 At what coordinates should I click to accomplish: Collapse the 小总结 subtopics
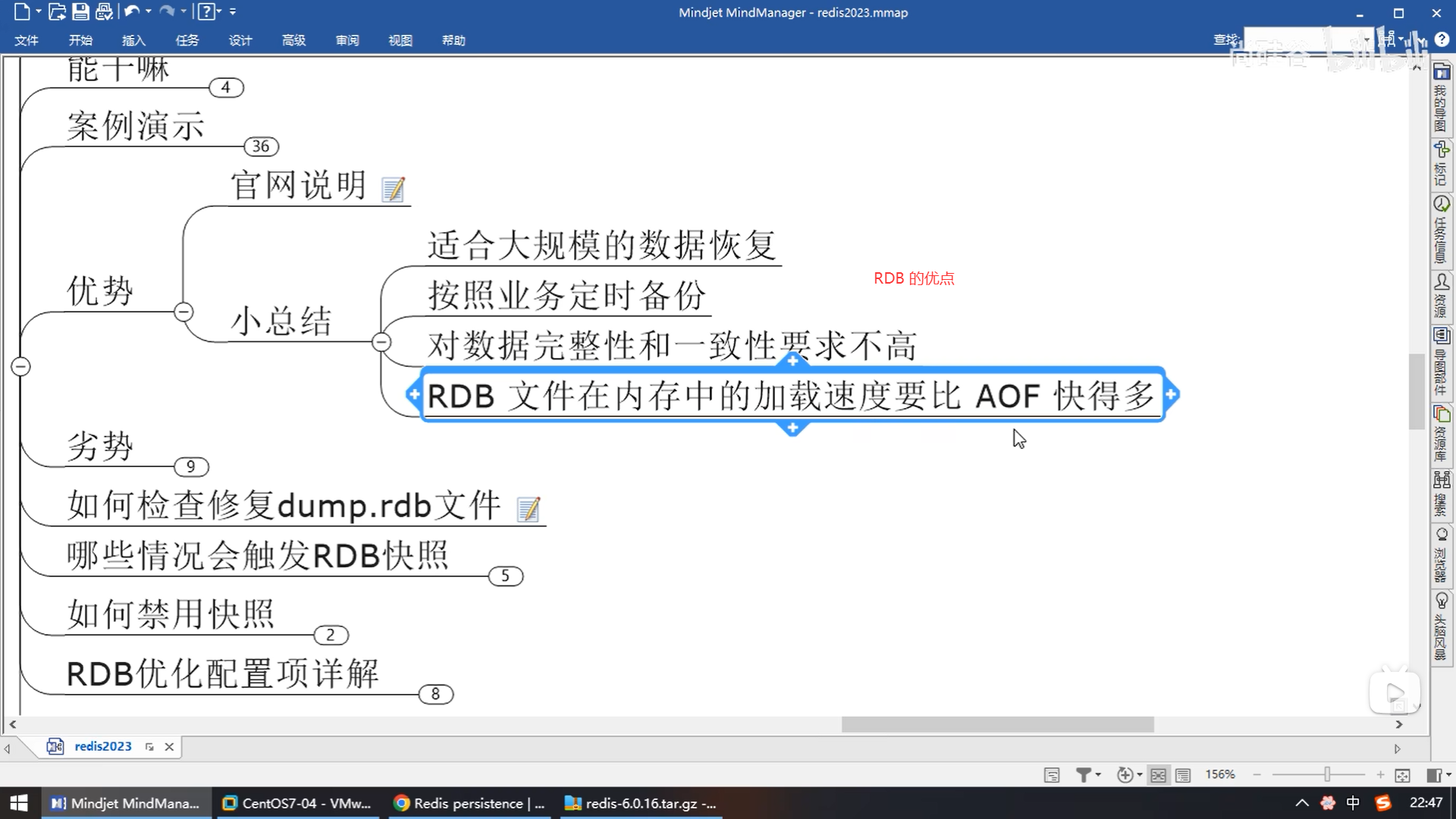[x=381, y=342]
